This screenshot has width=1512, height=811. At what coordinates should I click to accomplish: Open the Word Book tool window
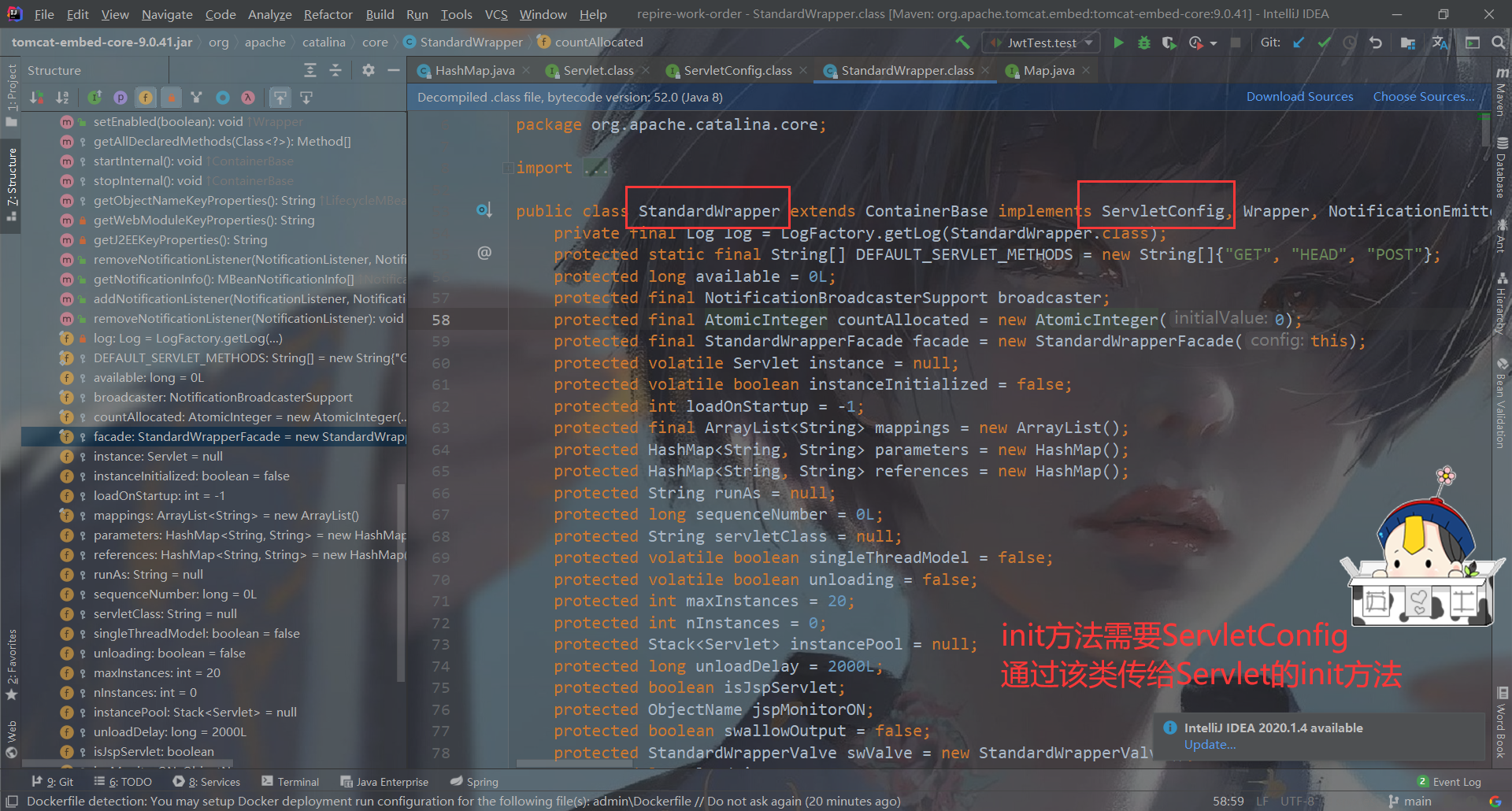point(1502,722)
